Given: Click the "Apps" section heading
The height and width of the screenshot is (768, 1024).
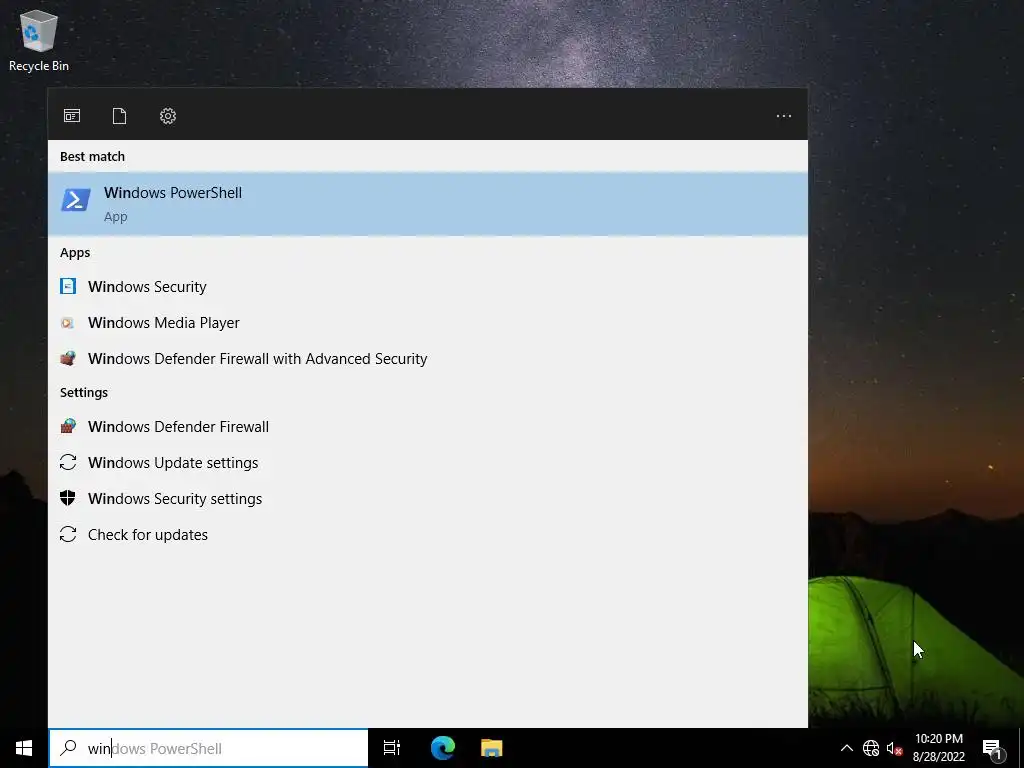Looking at the screenshot, I should point(75,253).
